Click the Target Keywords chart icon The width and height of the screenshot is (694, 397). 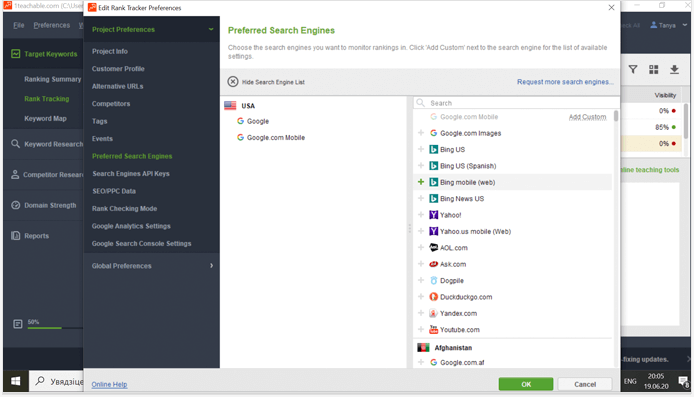click(x=15, y=54)
